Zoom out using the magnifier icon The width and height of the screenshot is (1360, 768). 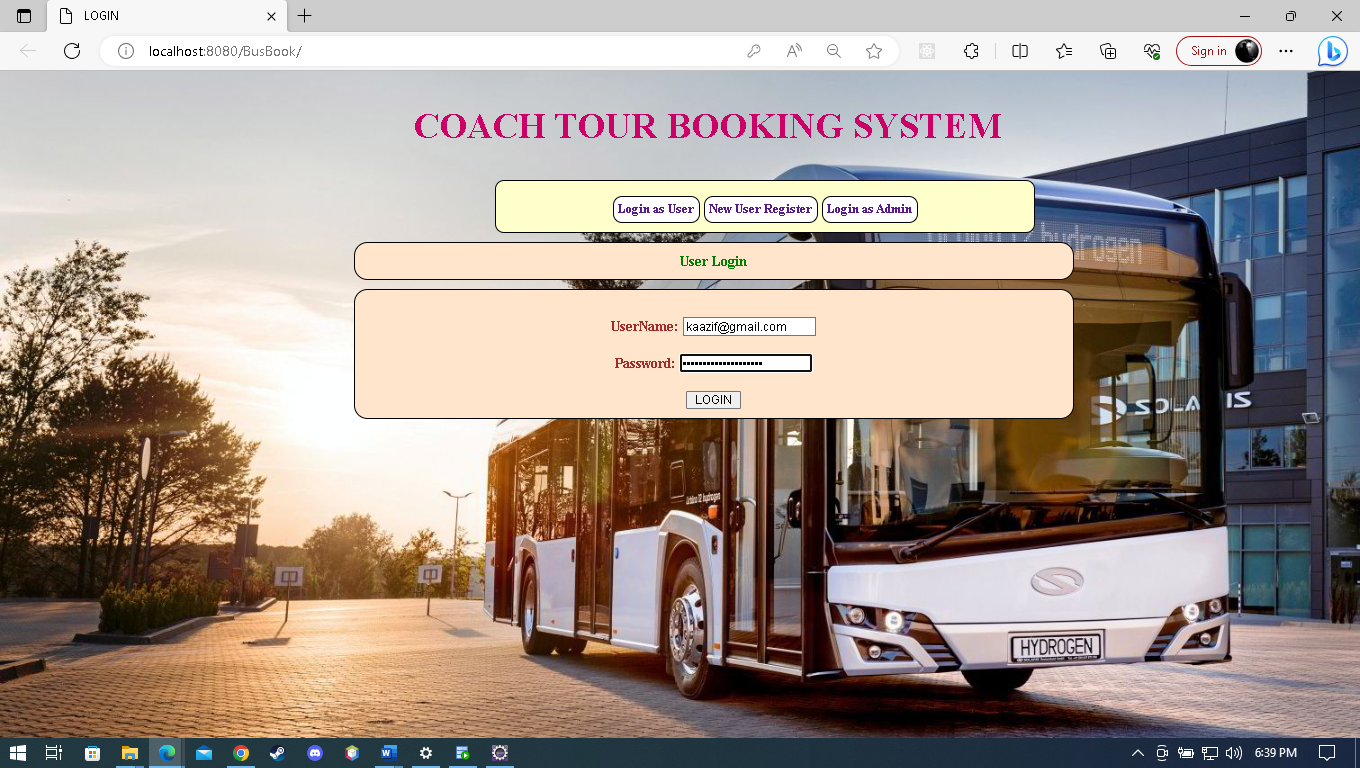point(833,51)
